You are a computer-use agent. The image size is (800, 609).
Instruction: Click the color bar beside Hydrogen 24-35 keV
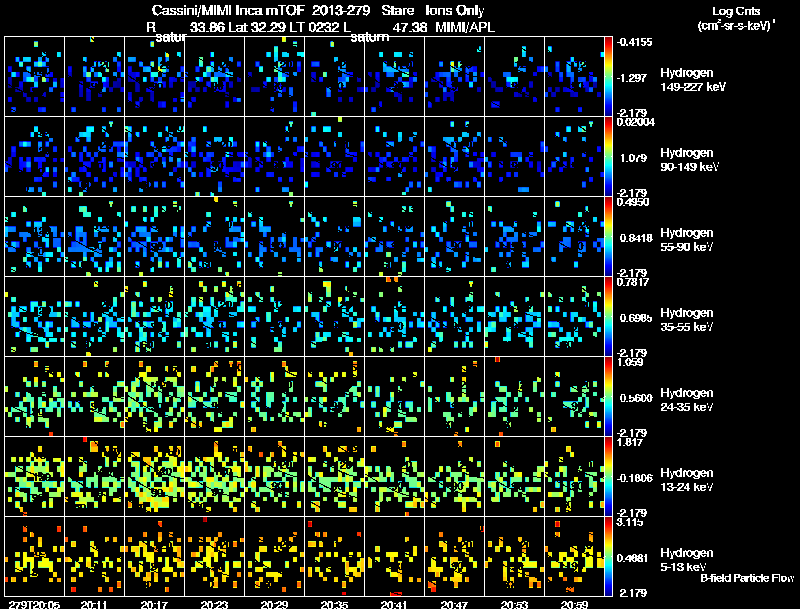point(608,397)
